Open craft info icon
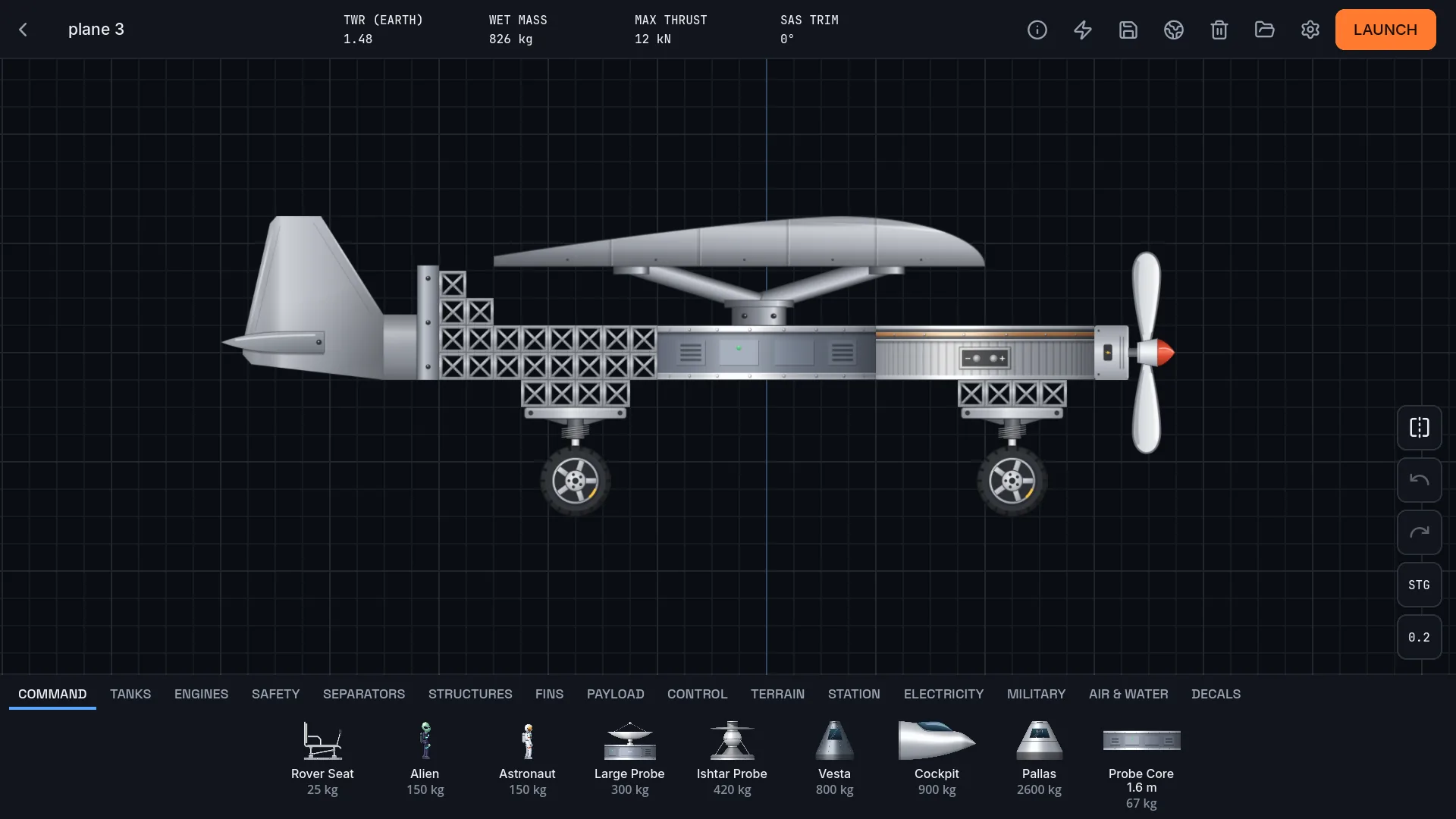 pos(1037,30)
